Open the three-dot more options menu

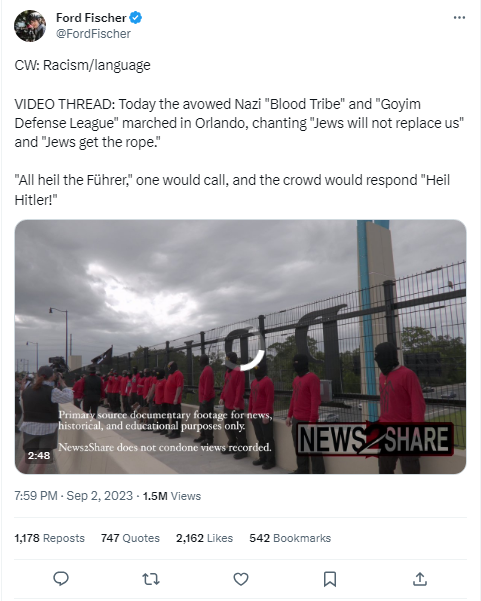click(459, 18)
